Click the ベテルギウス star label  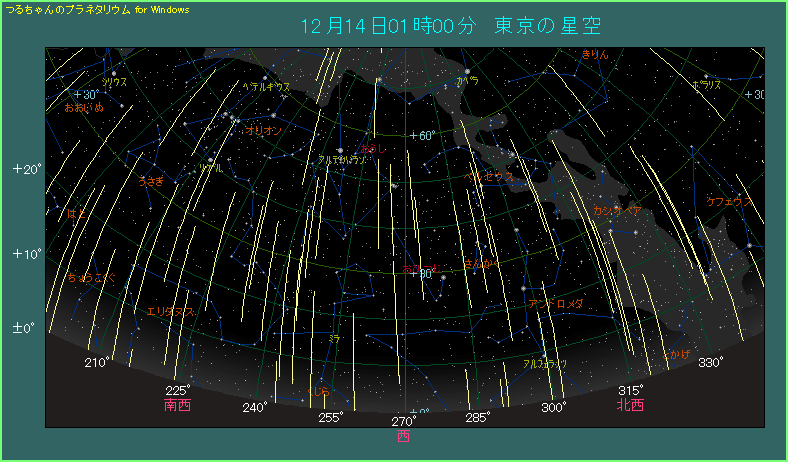click(x=266, y=88)
